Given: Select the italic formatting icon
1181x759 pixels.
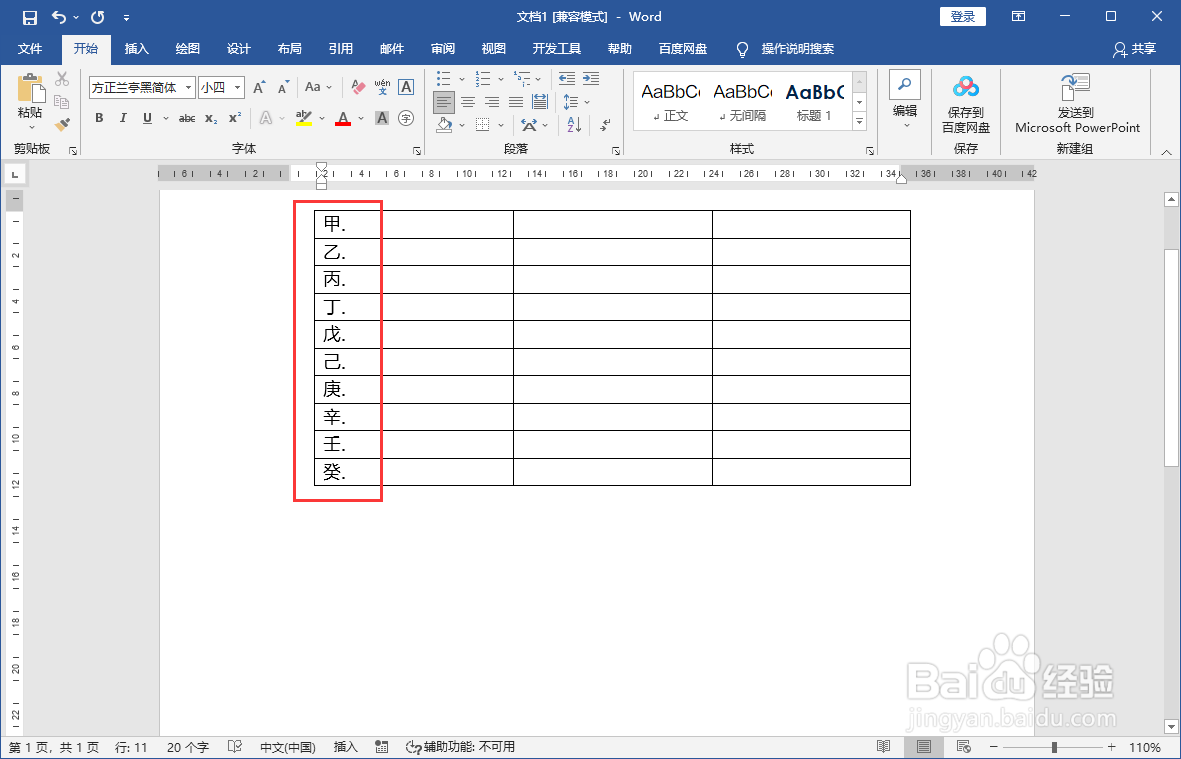Looking at the screenshot, I should pos(122,118).
